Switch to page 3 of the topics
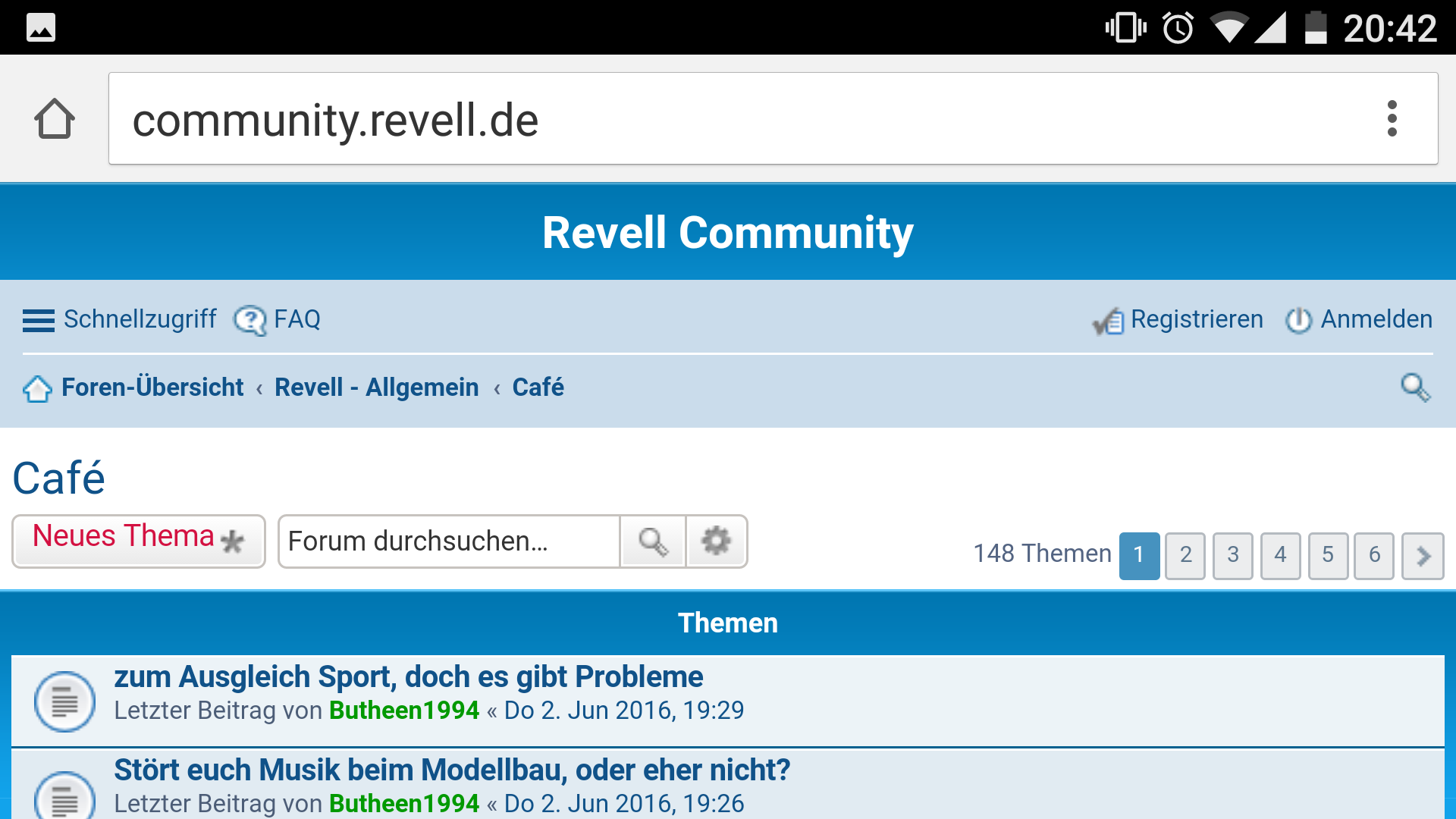Viewport: 1456px width, 819px height. pos(1233,556)
